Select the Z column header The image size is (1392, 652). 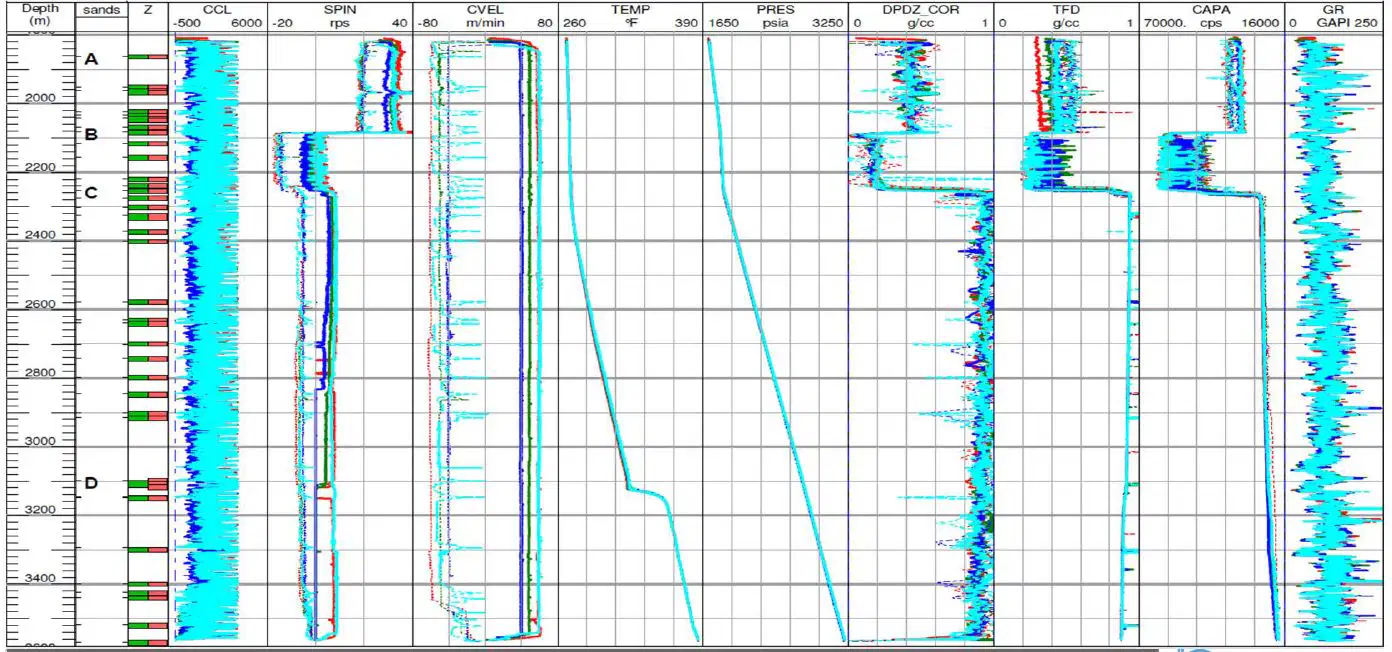148,10
